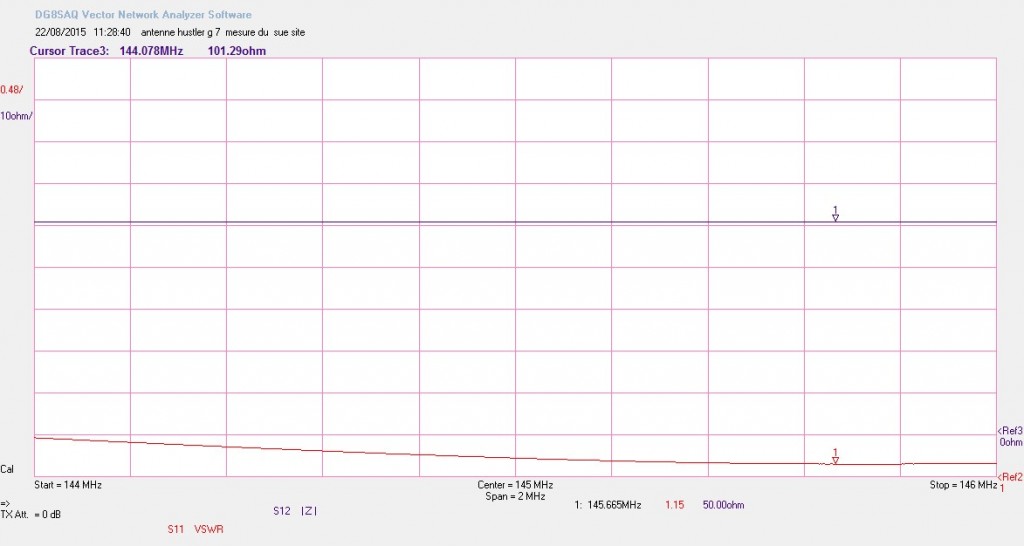Select the Ref2 reference indicator
Image resolution: width=1024 pixels, height=546 pixels.
click(1010, 477)
